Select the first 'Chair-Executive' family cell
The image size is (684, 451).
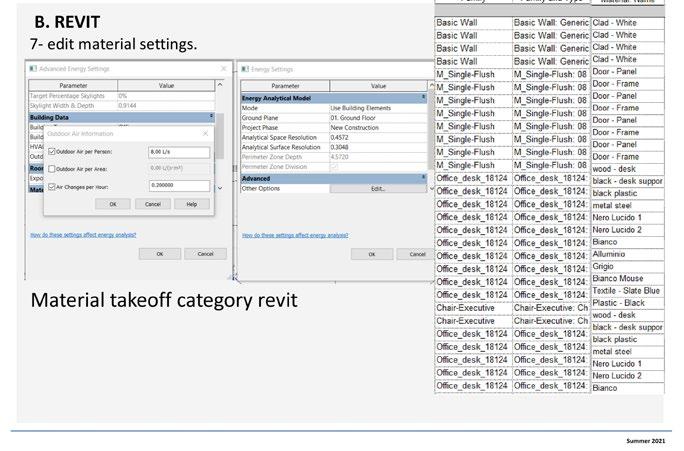(x=473, y=308)
